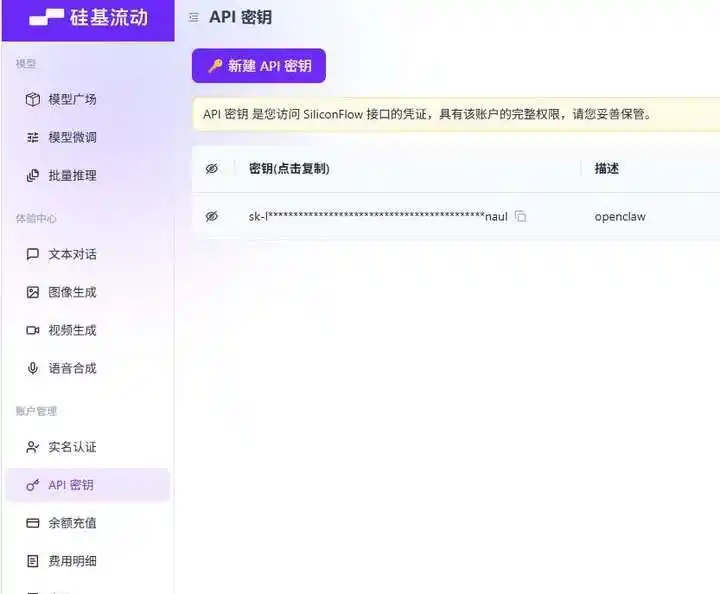
Task: Click the document icon beside 费用明细
Action: tap(33, 561)
